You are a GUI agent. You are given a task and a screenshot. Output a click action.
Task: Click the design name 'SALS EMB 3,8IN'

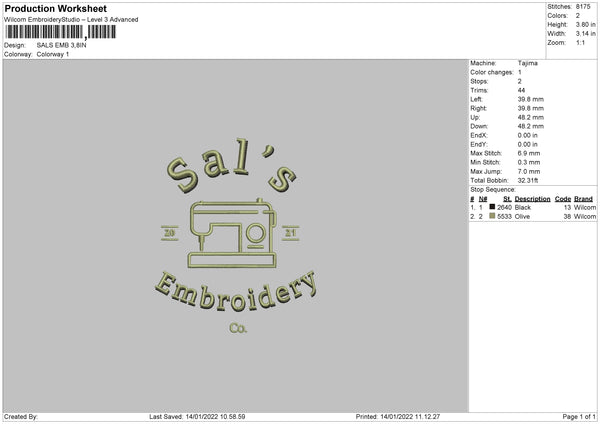[x=61, y=45]
